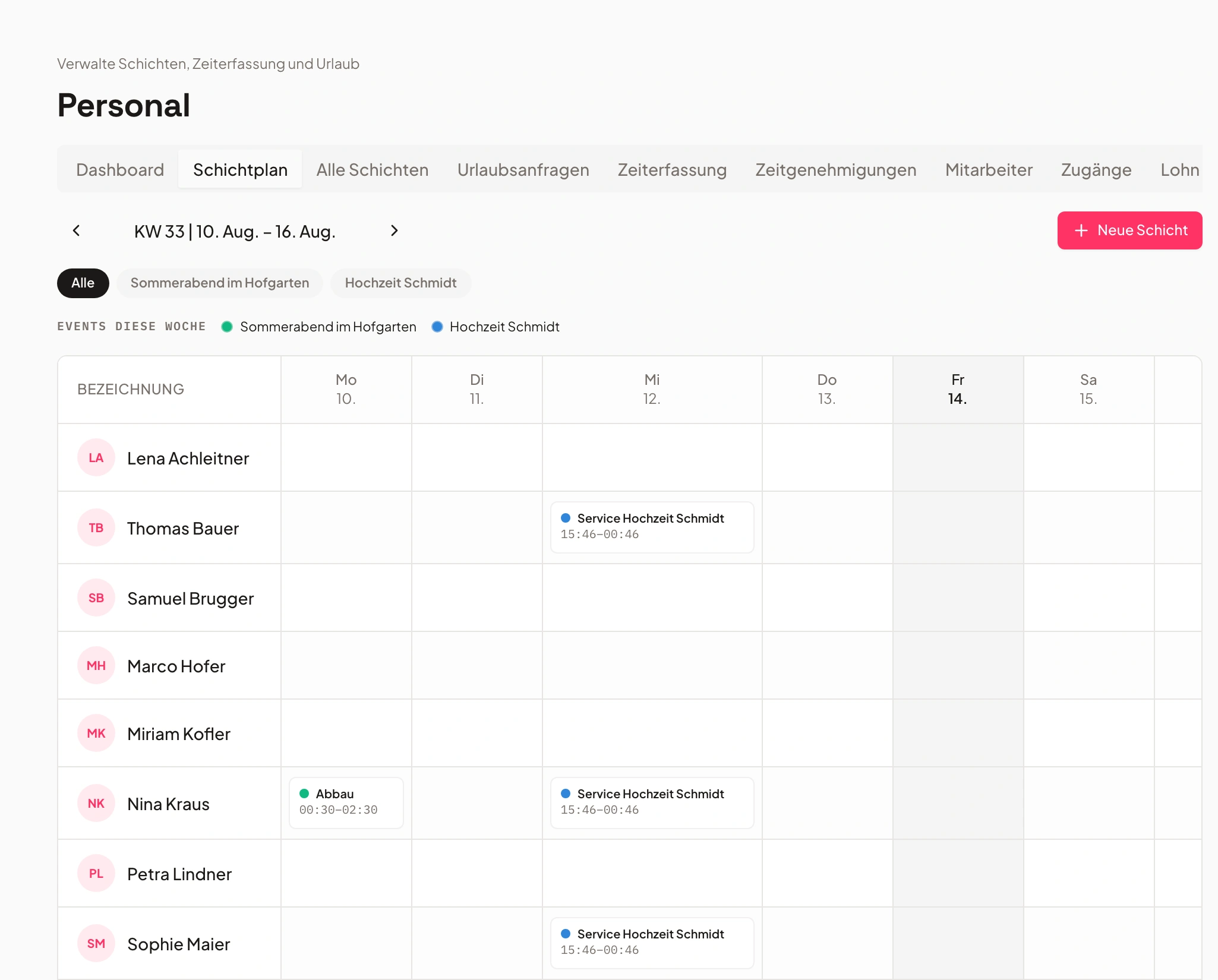Click the Sa 15. column header
This screenshot has height=980, width=1218.
[x=1088, y=389]
